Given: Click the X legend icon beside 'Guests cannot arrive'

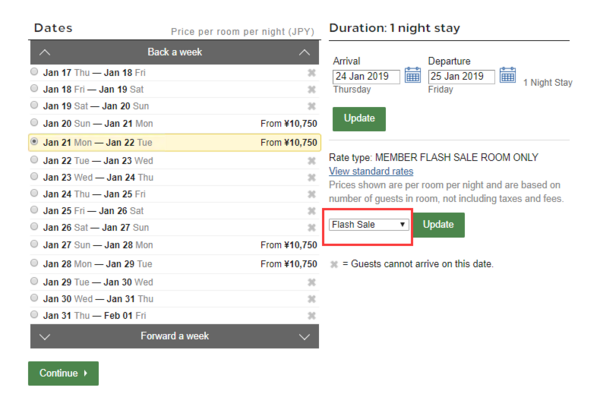Looking at the screenshot, I should [x=334, y=264].
